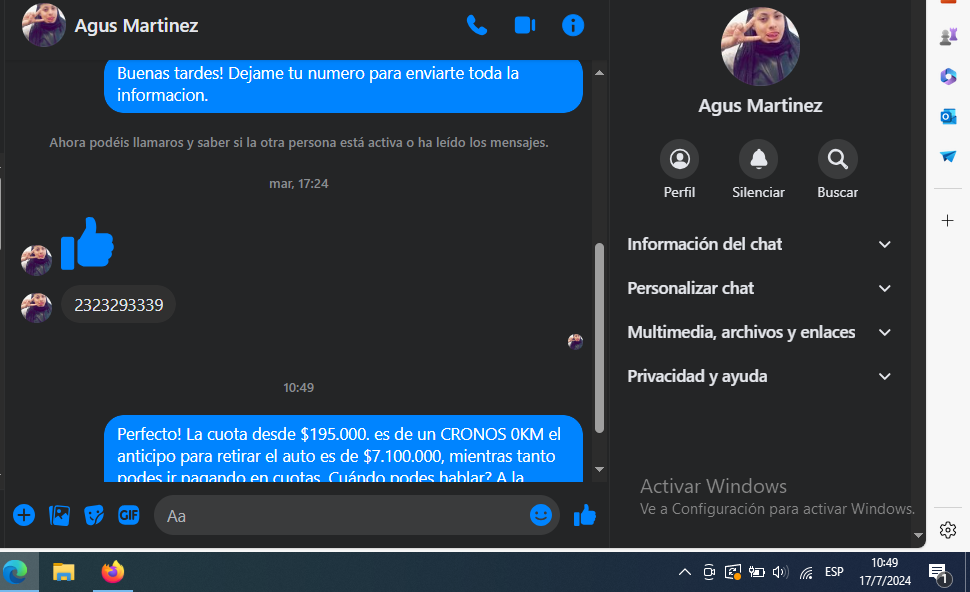Click the Buenas tardes message bubble
This screenshot has height=592, width=970.
click(343, 85)
